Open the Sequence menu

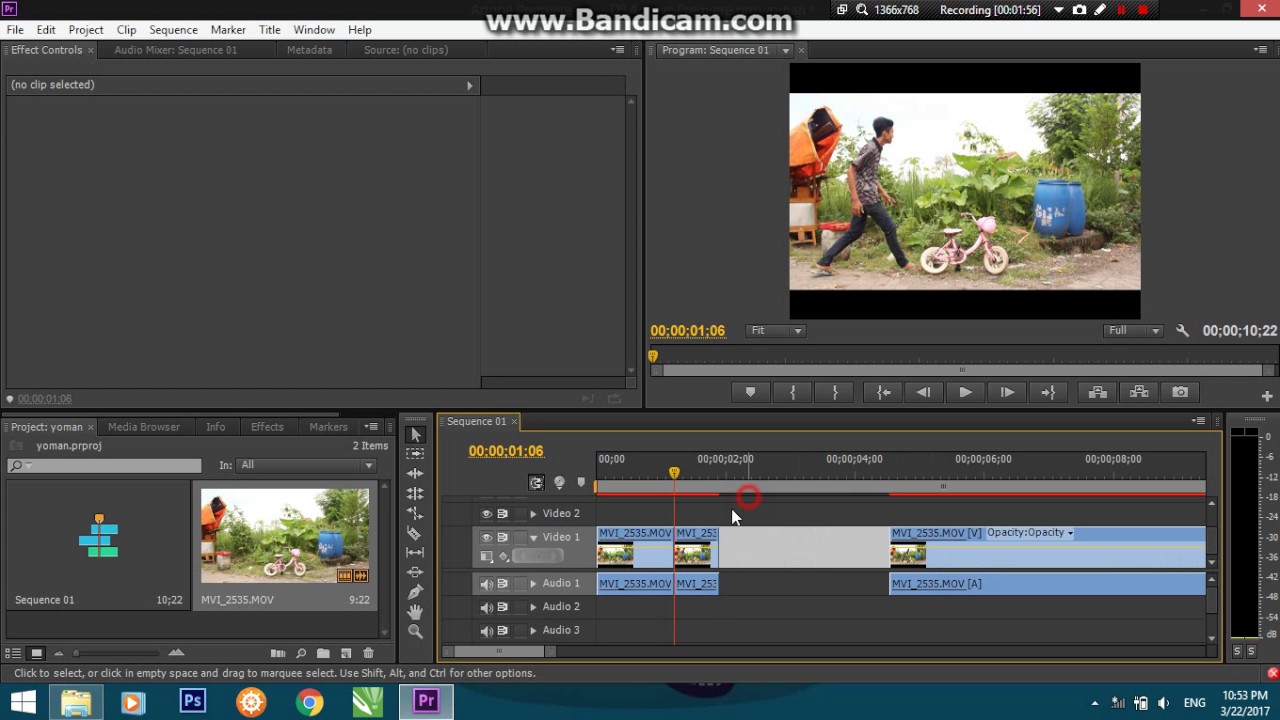tap(173, 30)
